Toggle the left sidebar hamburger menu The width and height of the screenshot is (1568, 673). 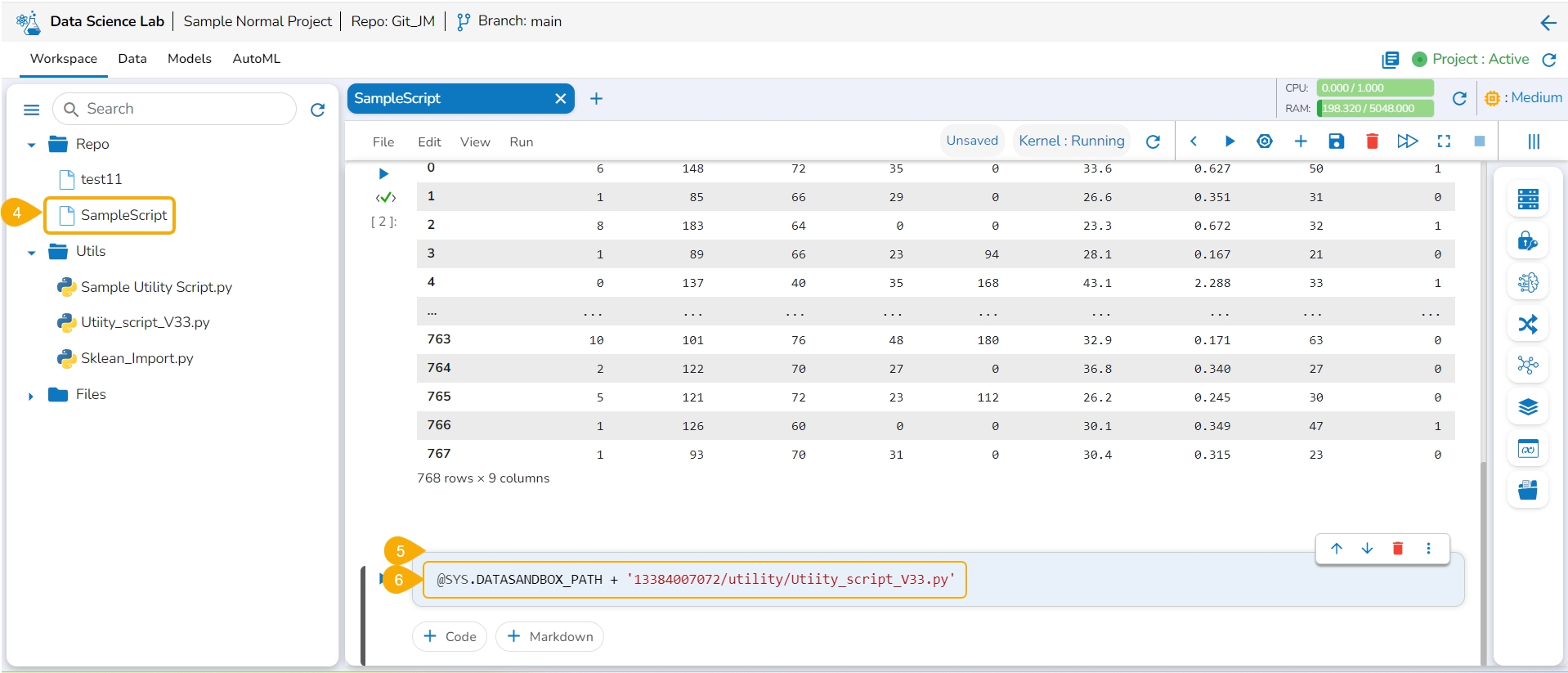point(32,110)
